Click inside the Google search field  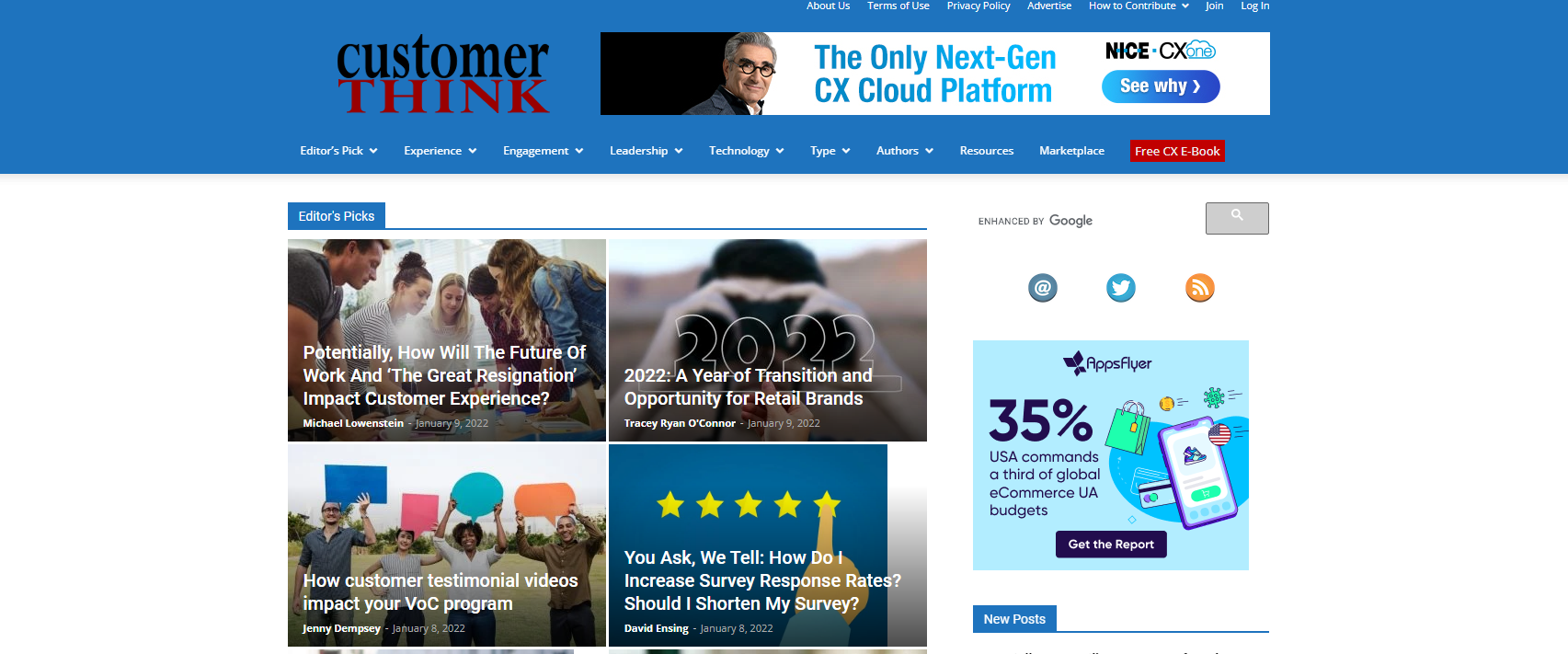click(1089, 219)
